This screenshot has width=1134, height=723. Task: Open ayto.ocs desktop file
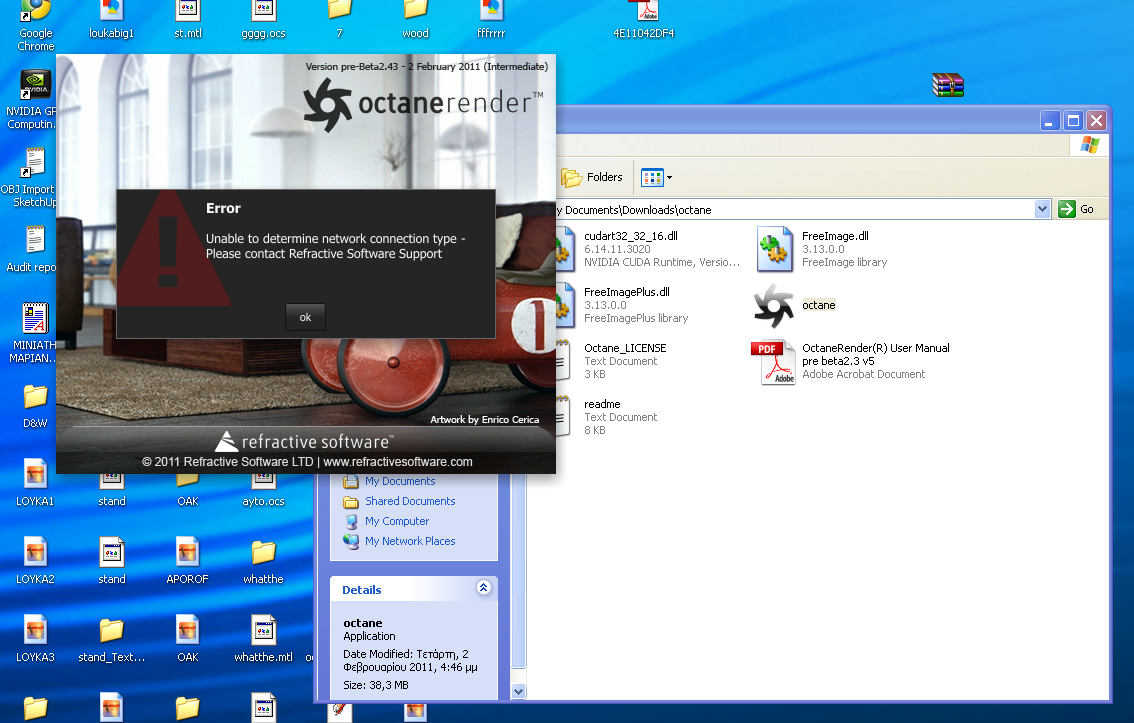point(263,492)
